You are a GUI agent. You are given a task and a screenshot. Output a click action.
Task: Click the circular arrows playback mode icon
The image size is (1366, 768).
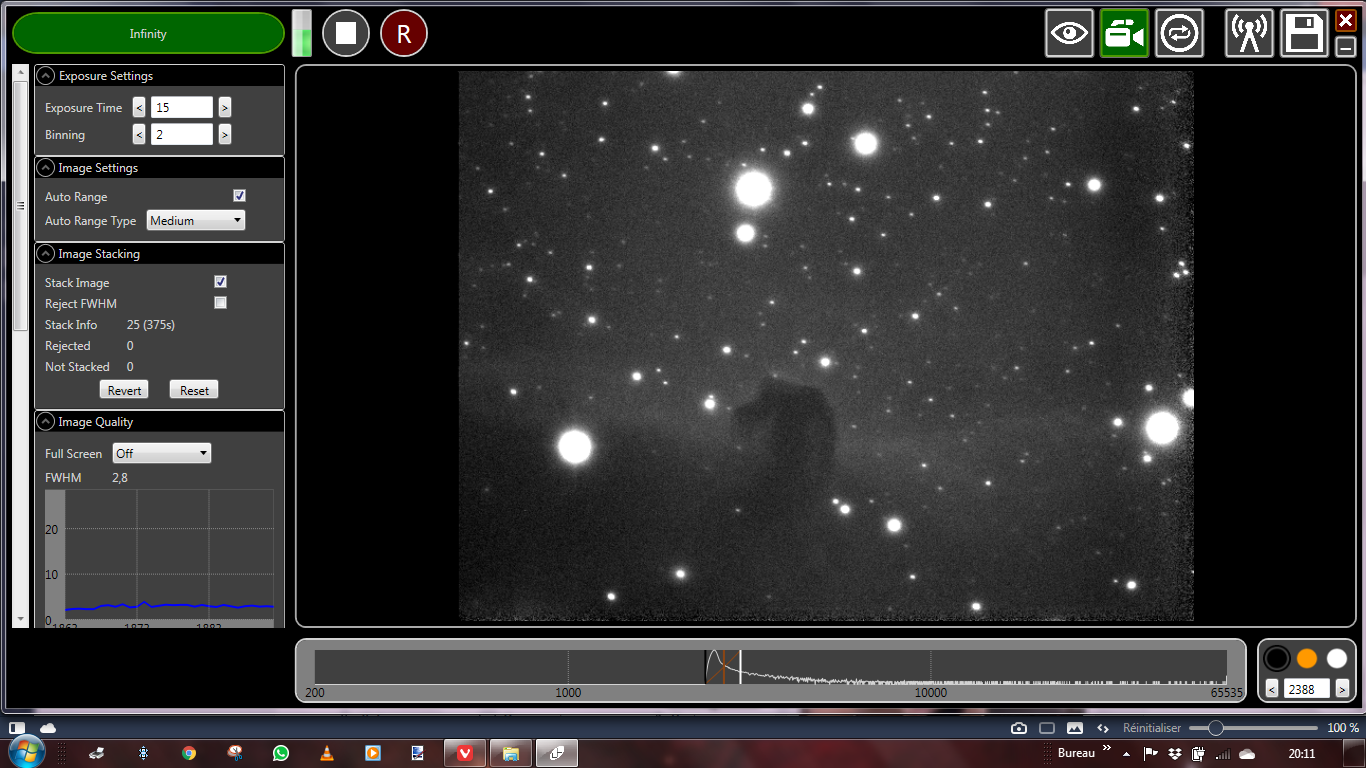(x=1179, y=33)
